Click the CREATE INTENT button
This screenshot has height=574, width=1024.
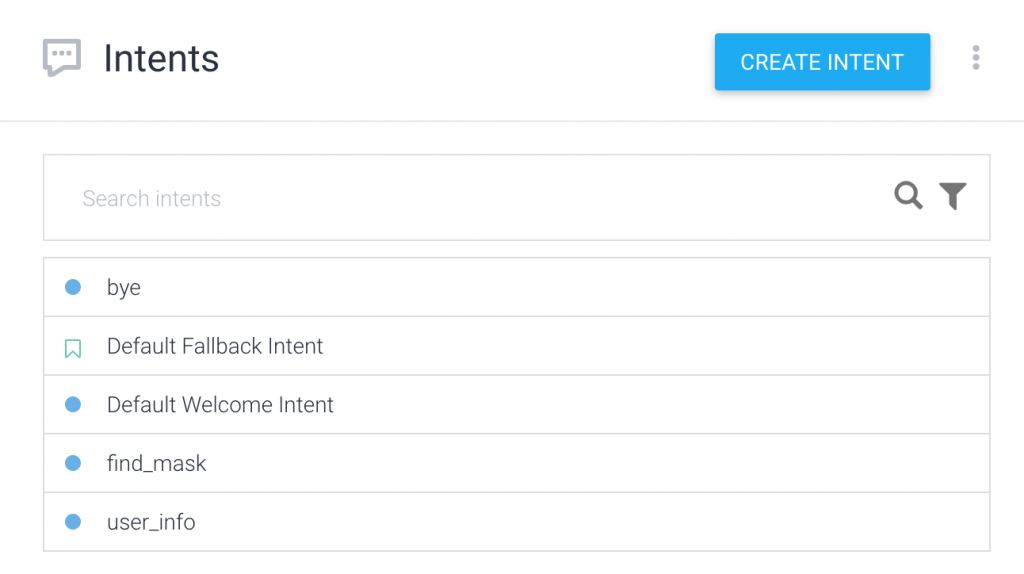(822, 62)
